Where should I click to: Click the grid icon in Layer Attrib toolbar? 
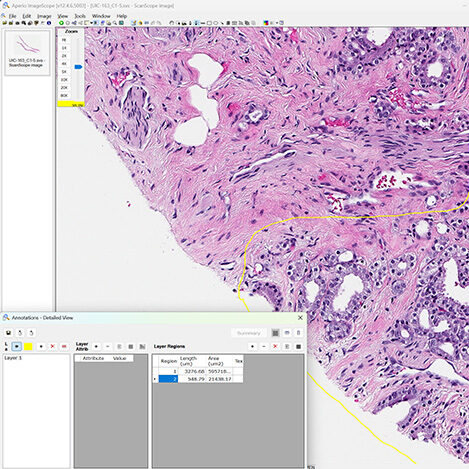click(x=131, y=347)
